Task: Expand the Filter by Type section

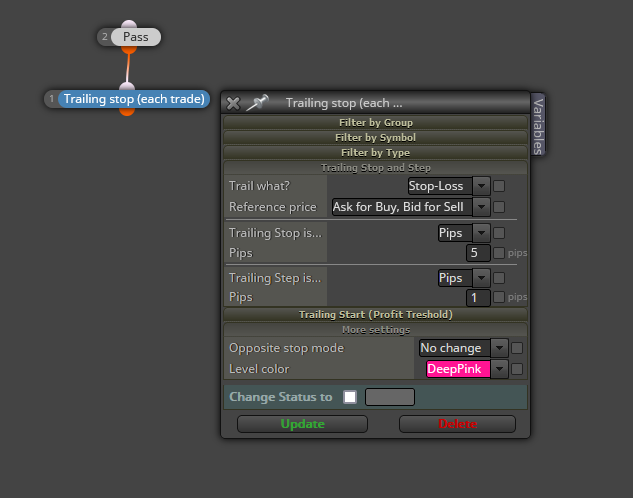Action: pyautogui.click(x=375, y=153)
